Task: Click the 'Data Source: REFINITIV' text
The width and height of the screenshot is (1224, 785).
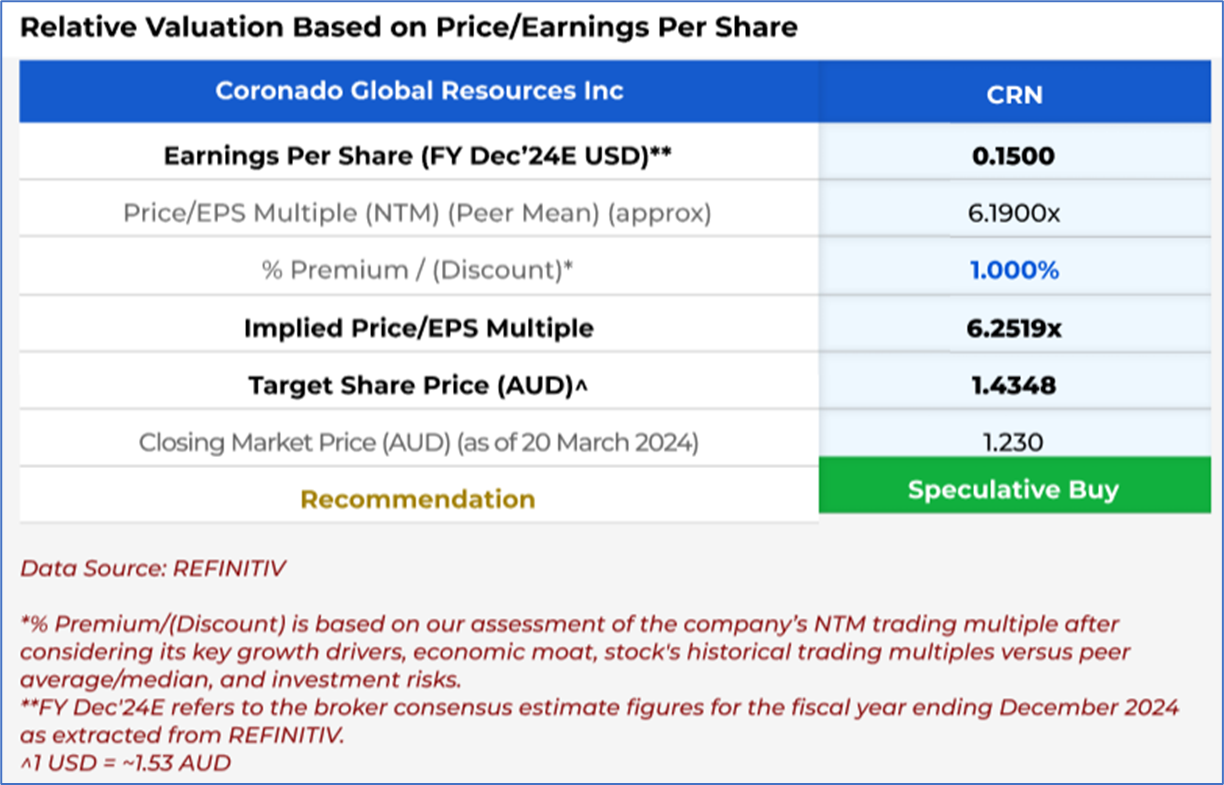Action: (153, 569)
